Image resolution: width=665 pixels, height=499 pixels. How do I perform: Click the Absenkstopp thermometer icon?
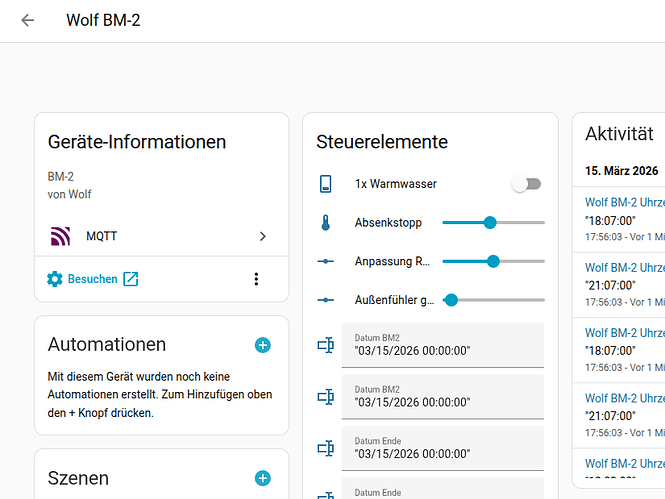pyautogui.click(x=325, y=223)
